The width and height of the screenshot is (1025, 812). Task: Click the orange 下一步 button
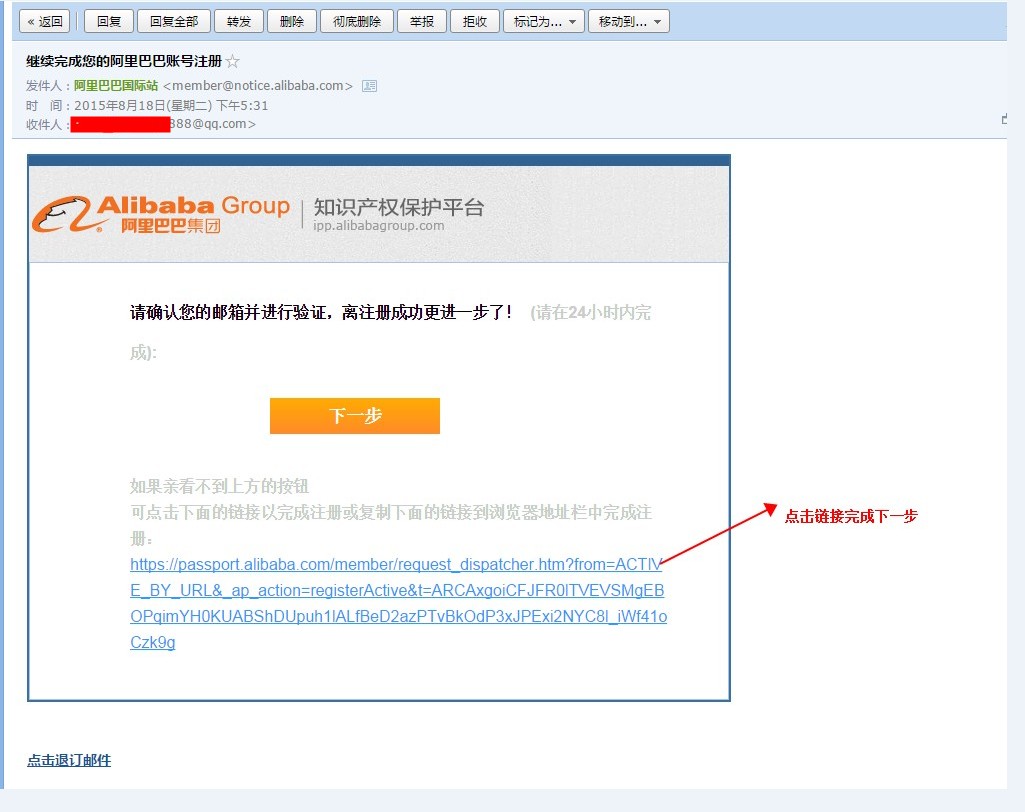point(355,416)
